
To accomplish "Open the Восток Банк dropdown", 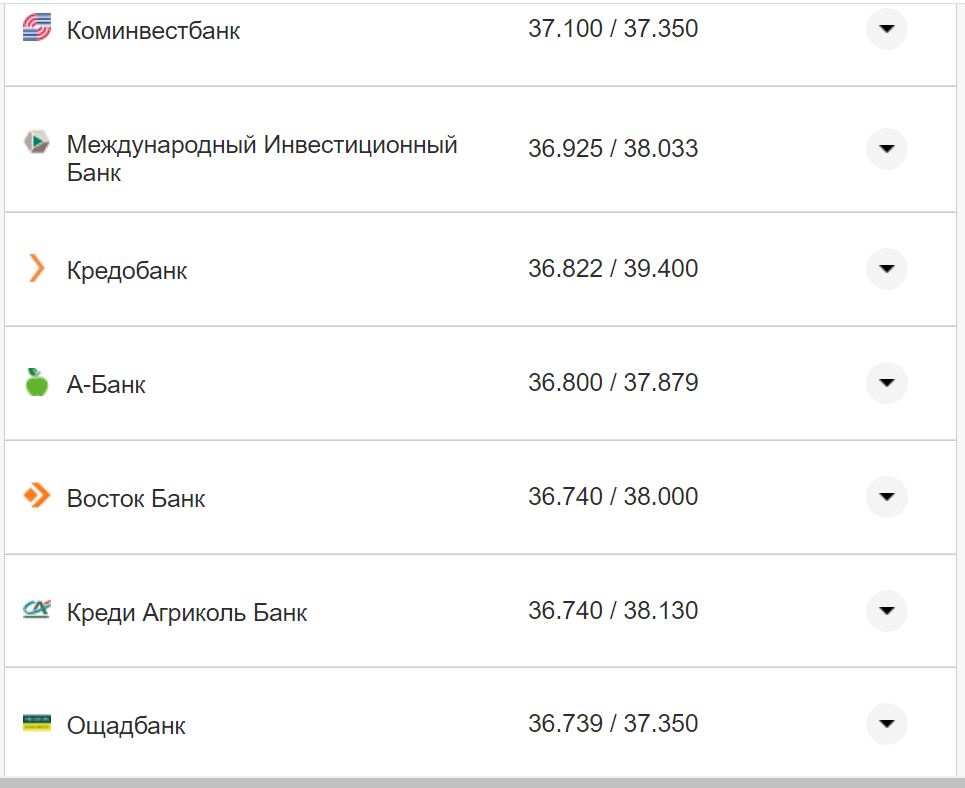I will point(886,497).
